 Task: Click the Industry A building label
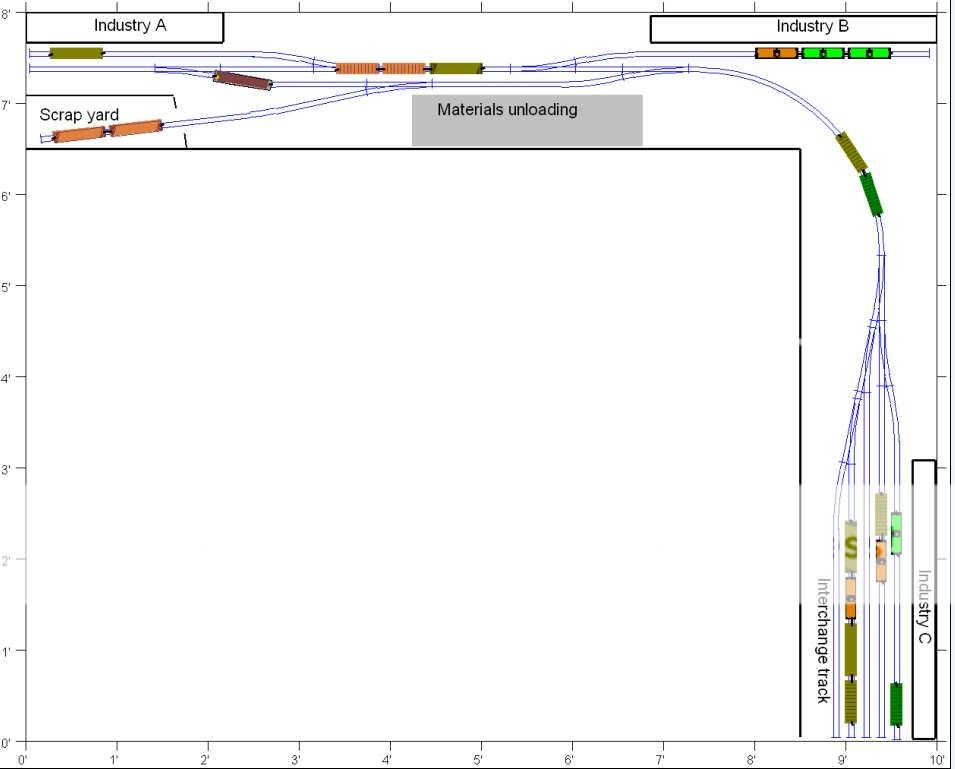[x=129, y=26]
